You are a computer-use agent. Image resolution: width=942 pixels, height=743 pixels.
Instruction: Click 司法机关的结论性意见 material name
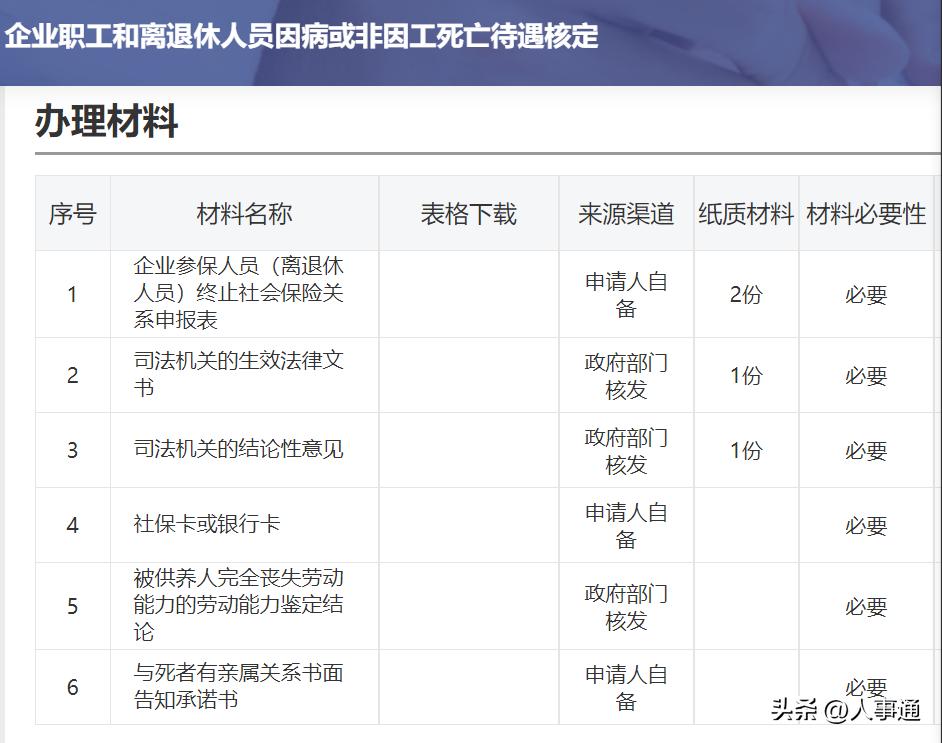click(x=240, y=450)
